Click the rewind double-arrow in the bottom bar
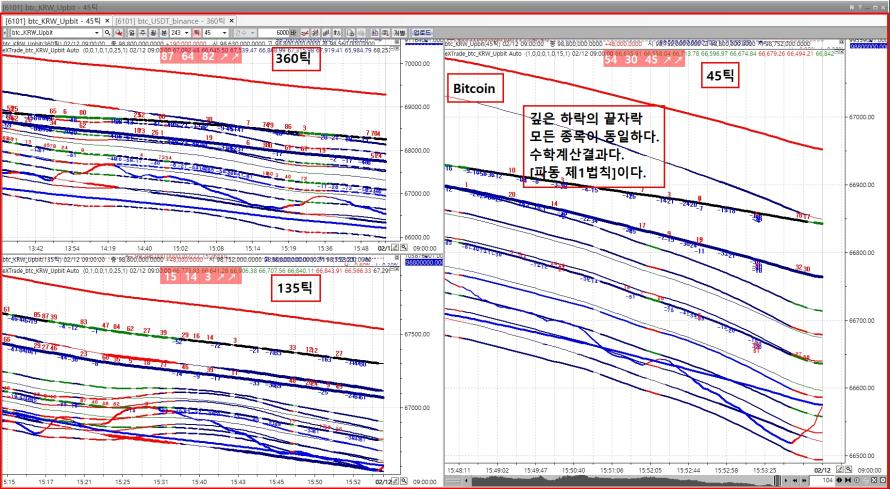 coord(795,480)
